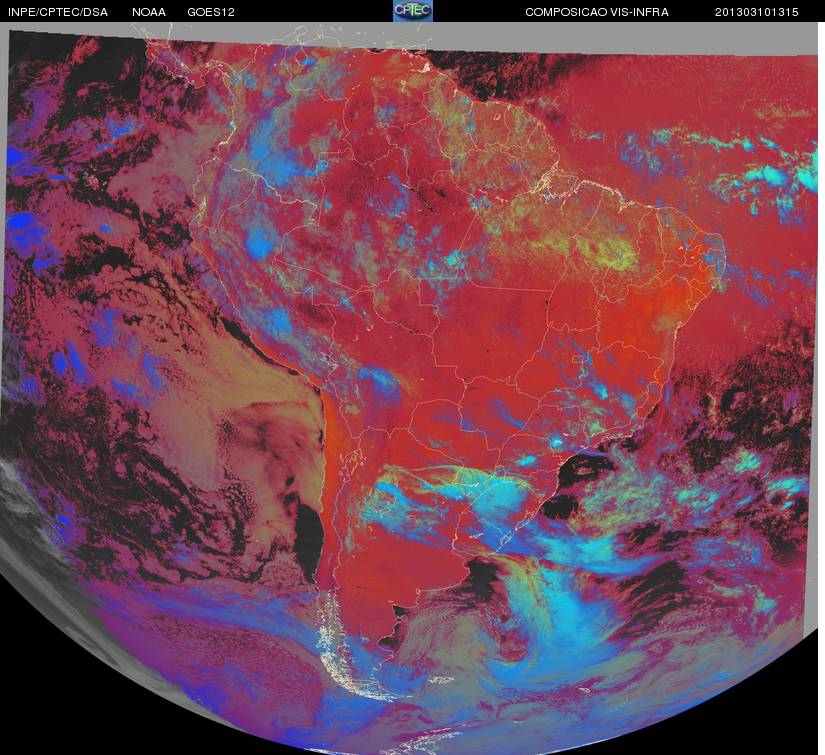The width and height of the screenshot is (825, 755).
Task: Click the COMPOSICAO VIS-INFRA title text
Action: point(597,12)
